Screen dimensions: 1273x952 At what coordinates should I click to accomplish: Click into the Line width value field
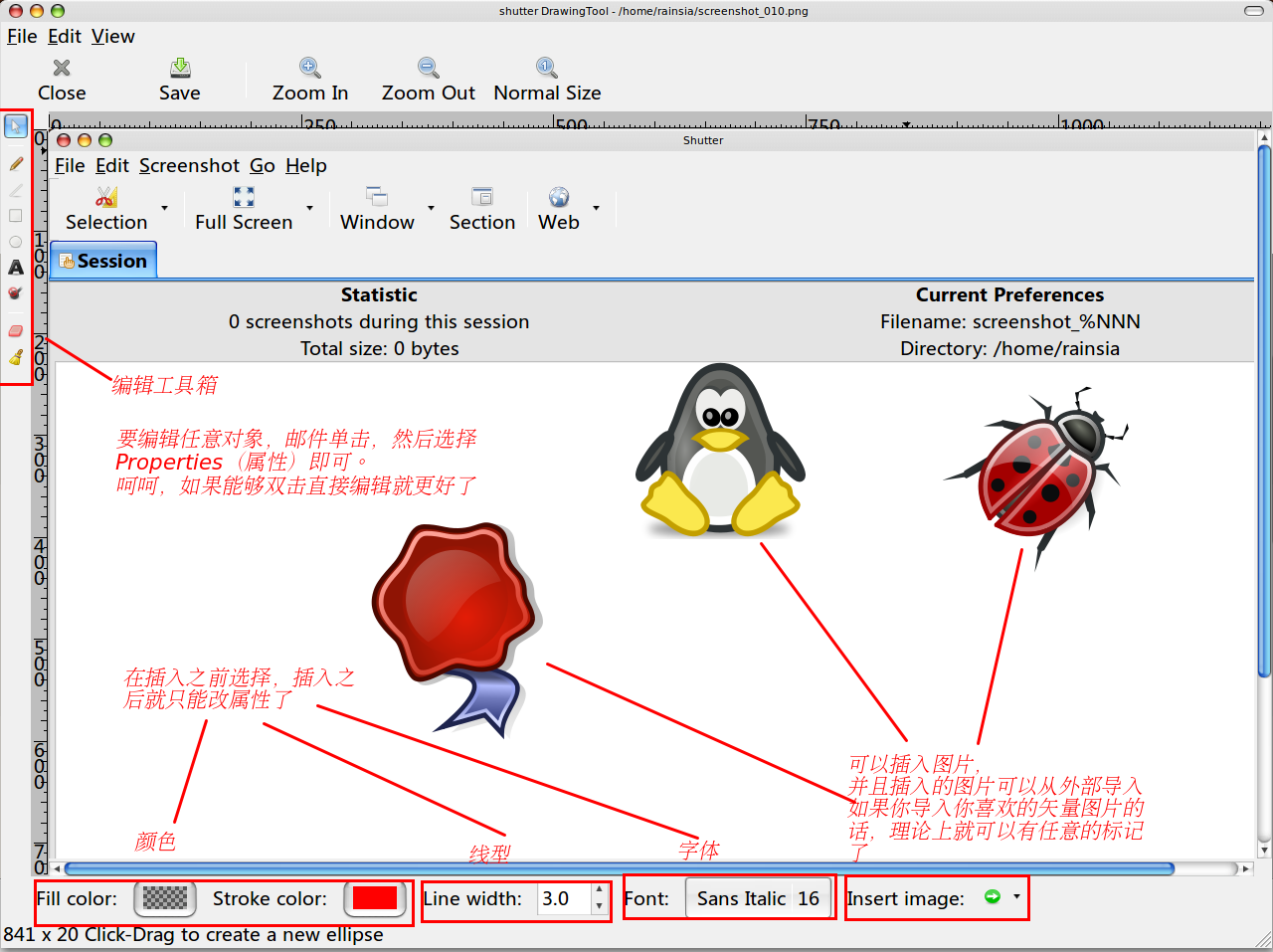[x=564, y=899]
